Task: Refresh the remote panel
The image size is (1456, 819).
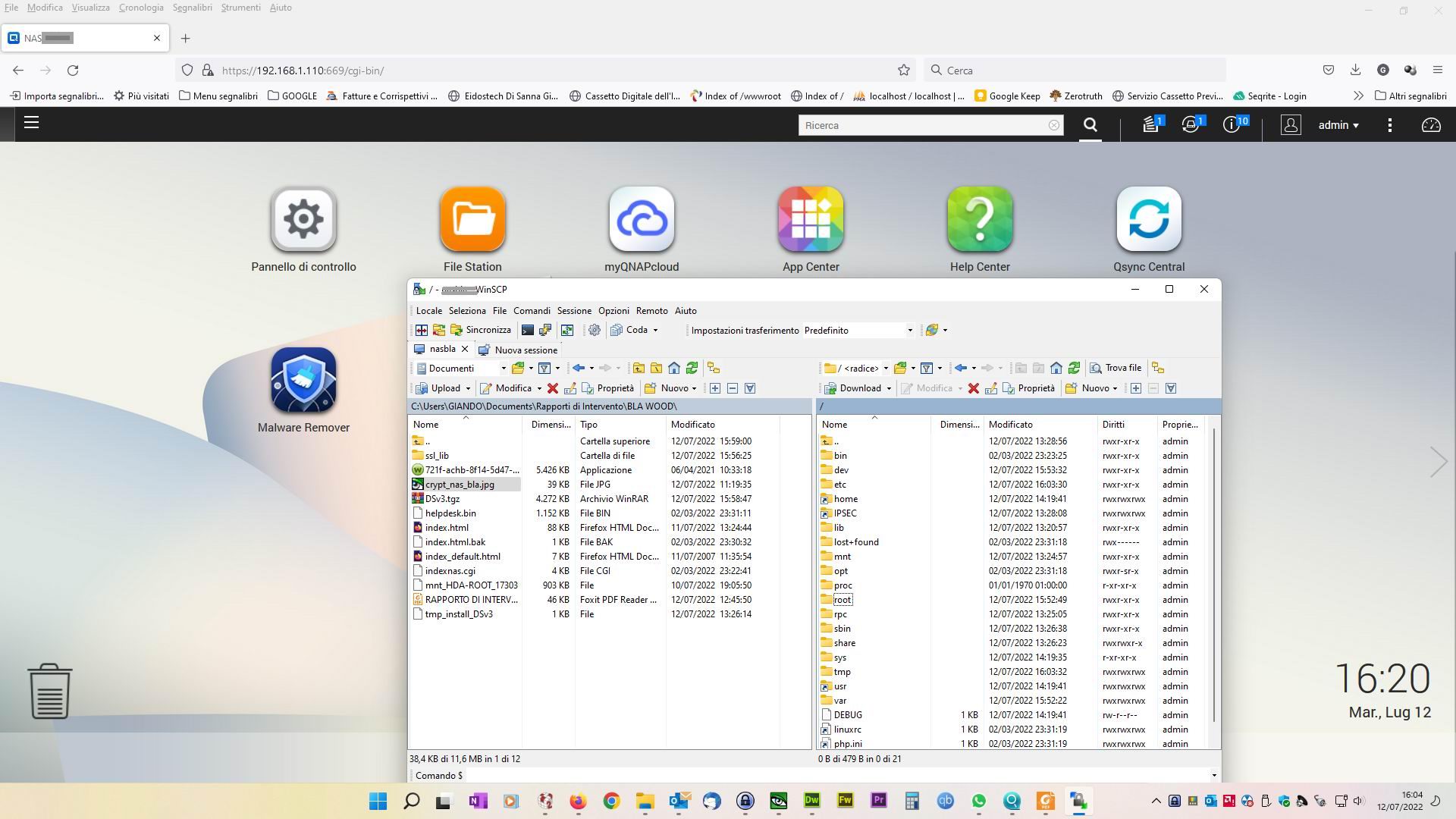Action: (x=1074, y=368)
